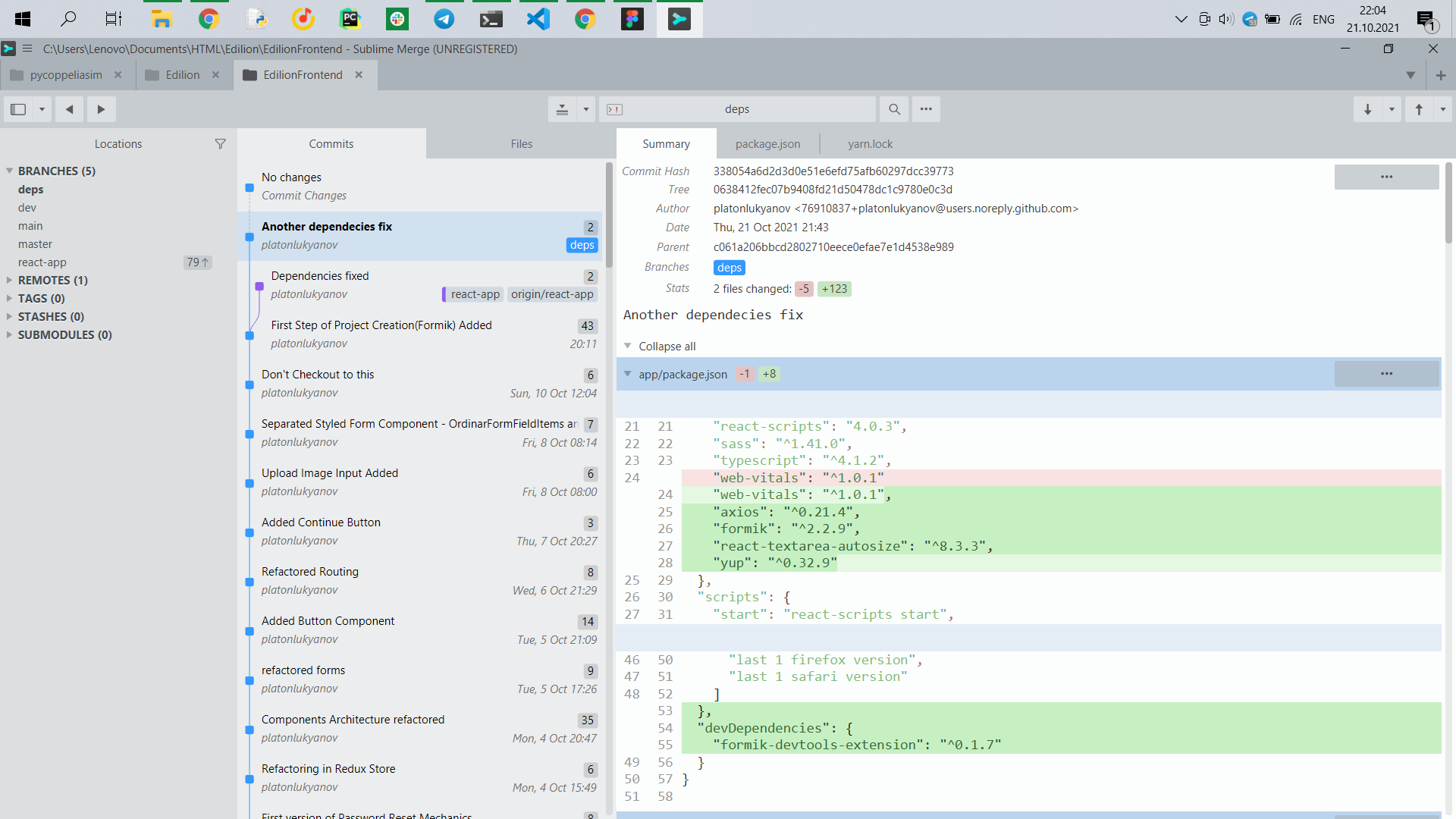The image size is (1456, 819).
Task: Navigate forward with the right arrow
Action: [101, 109]
